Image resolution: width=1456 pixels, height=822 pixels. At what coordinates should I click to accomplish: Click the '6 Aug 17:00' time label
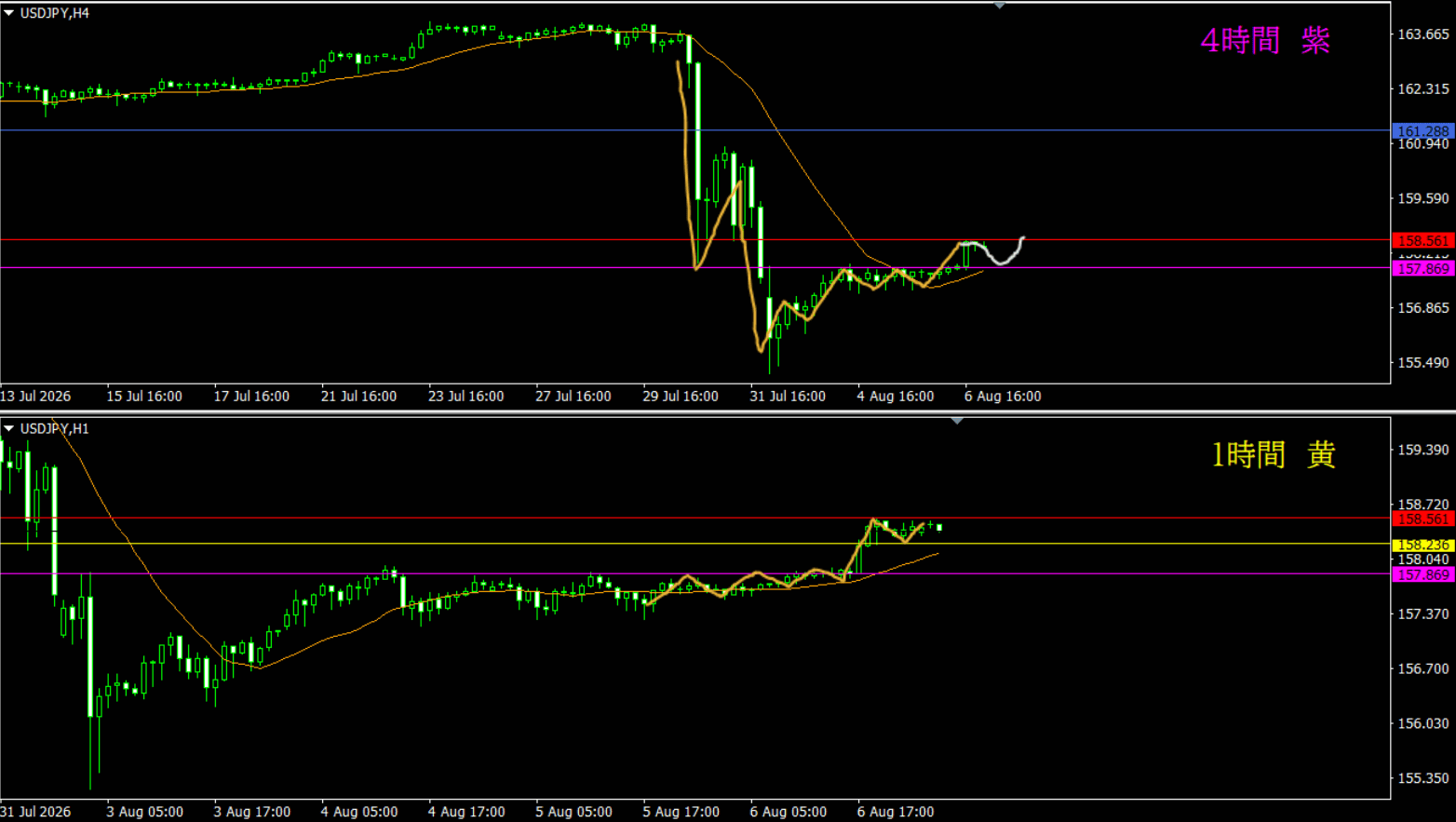(896, 812)
